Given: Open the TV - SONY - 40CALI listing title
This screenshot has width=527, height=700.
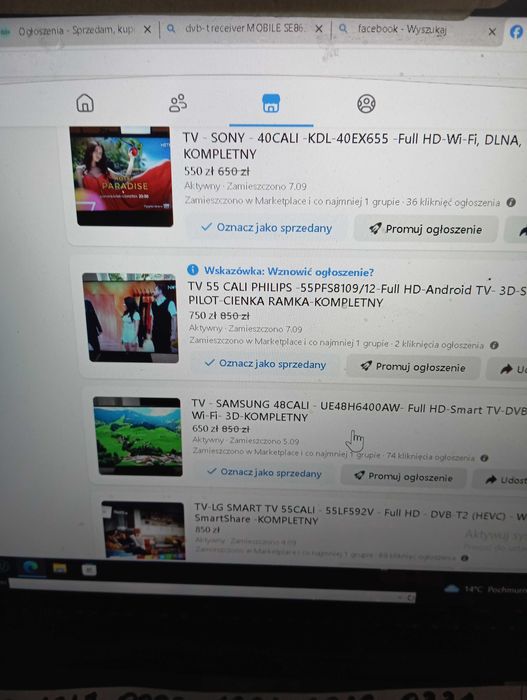Looking at the screenshot, I should pyautogui.click(x=352, y=146).
